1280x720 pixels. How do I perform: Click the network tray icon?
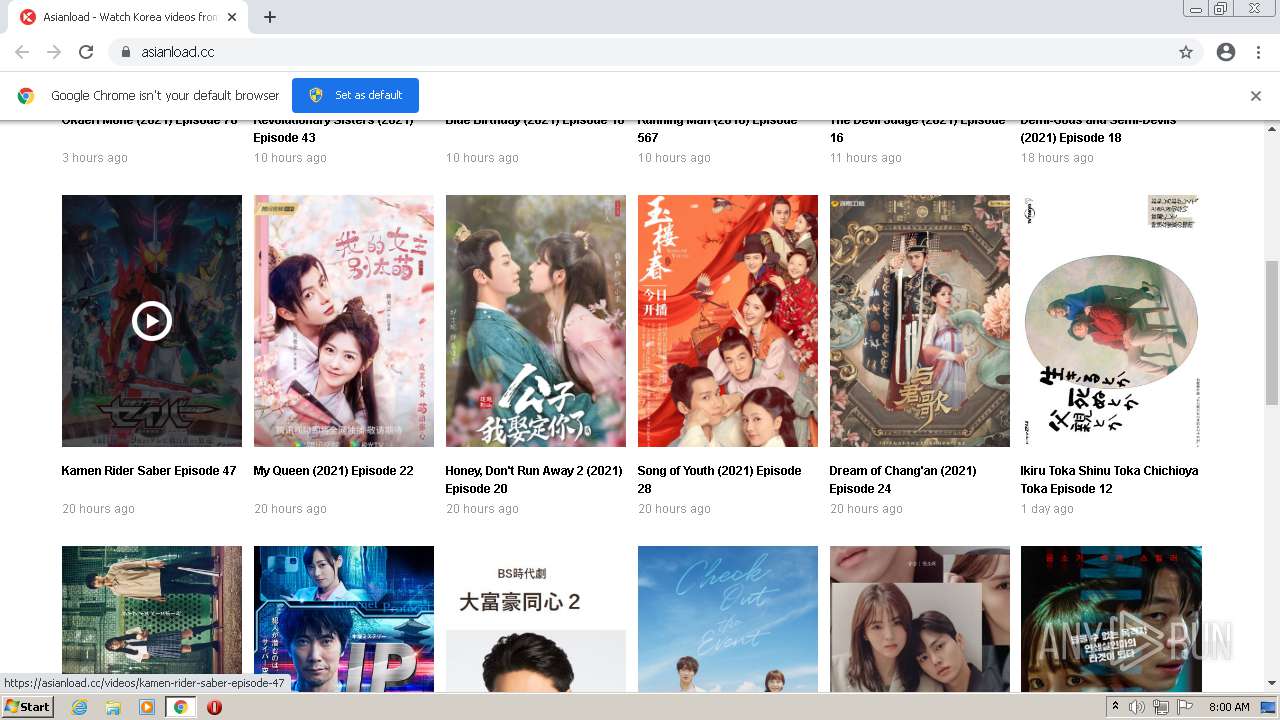[x=1161, y=707]
